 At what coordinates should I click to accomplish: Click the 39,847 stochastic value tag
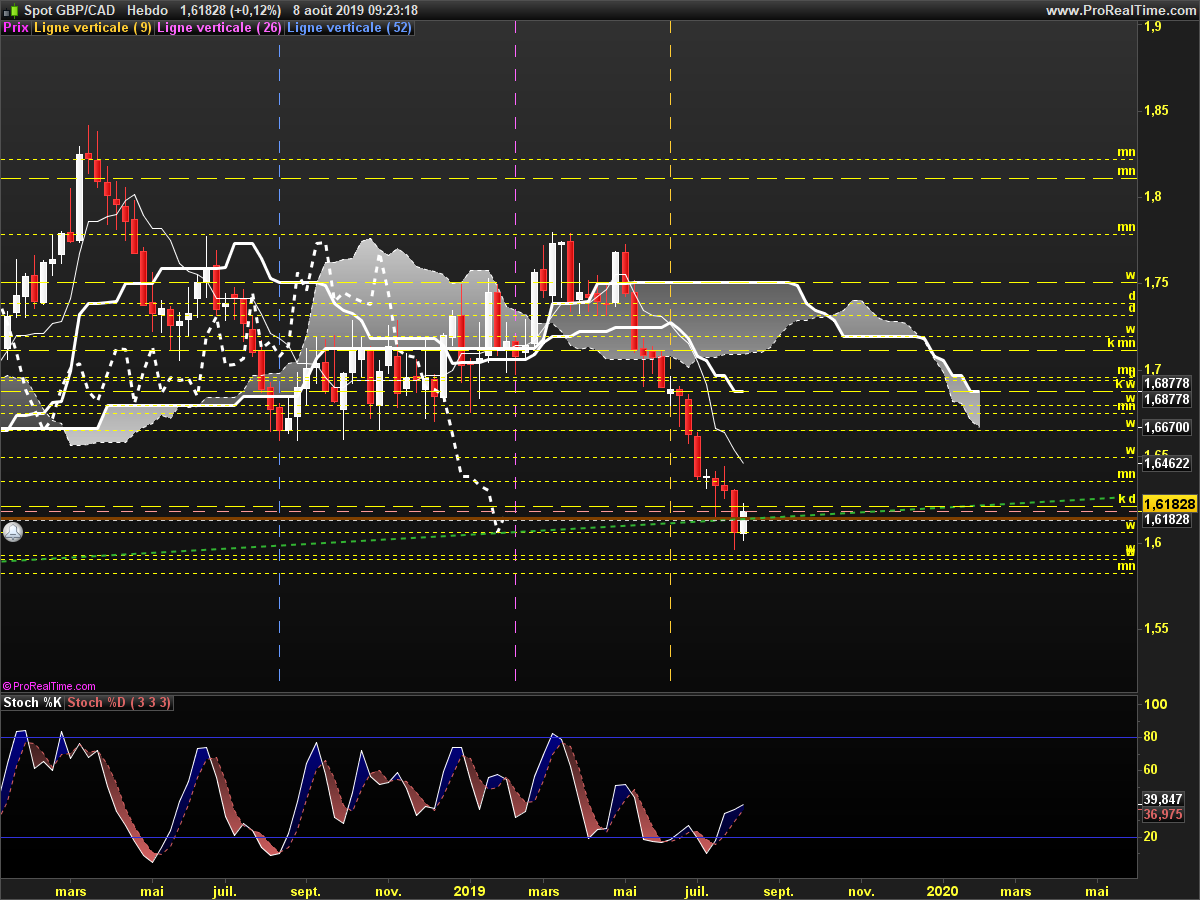click(x=1163, y=799)
